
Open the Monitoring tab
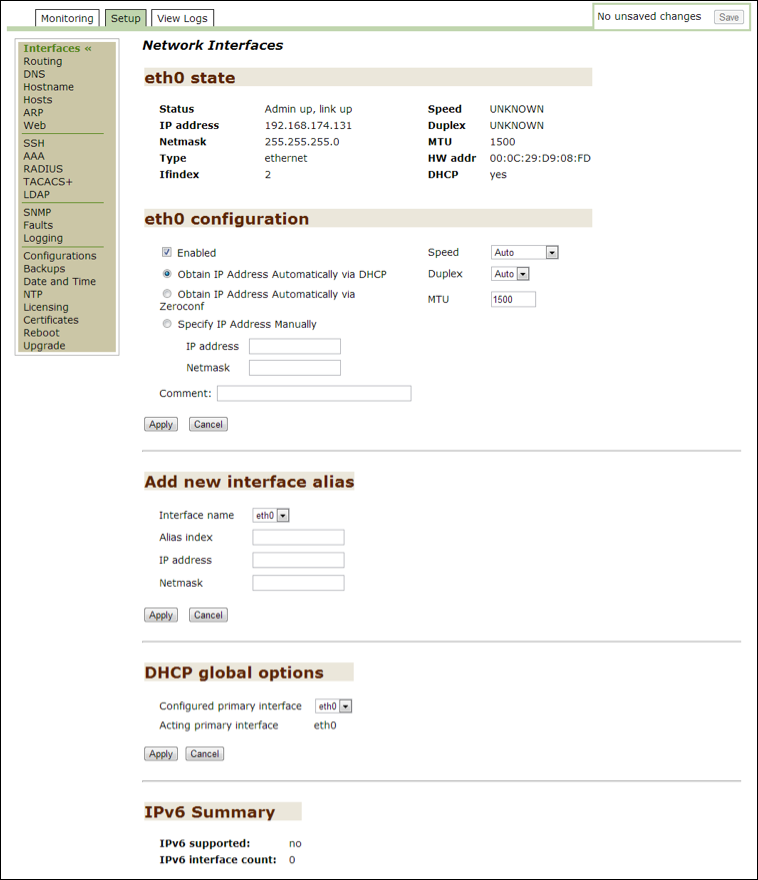point(68,18)
